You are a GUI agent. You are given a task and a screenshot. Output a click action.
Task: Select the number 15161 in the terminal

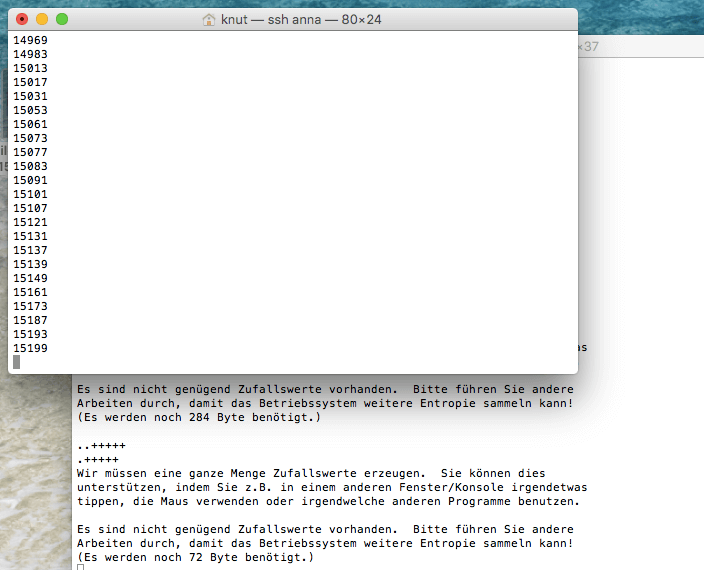point(30,292)
